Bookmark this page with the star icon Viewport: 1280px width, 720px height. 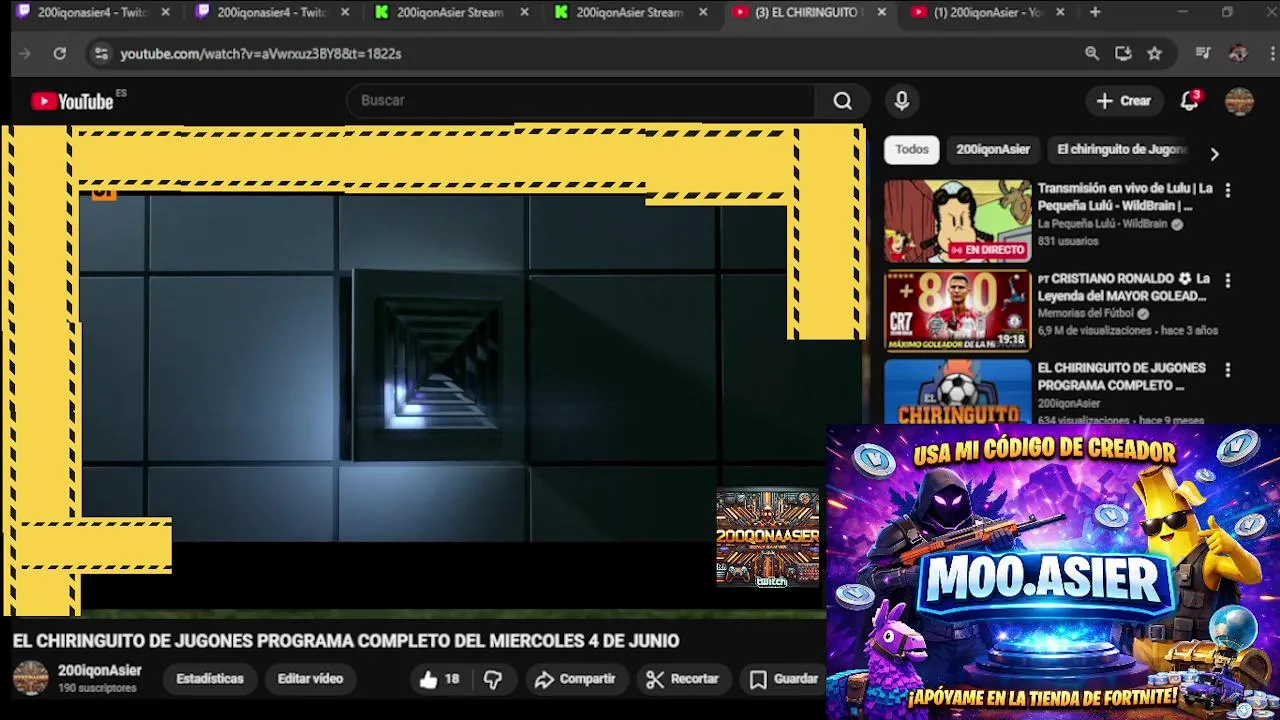click(1155, 53)
